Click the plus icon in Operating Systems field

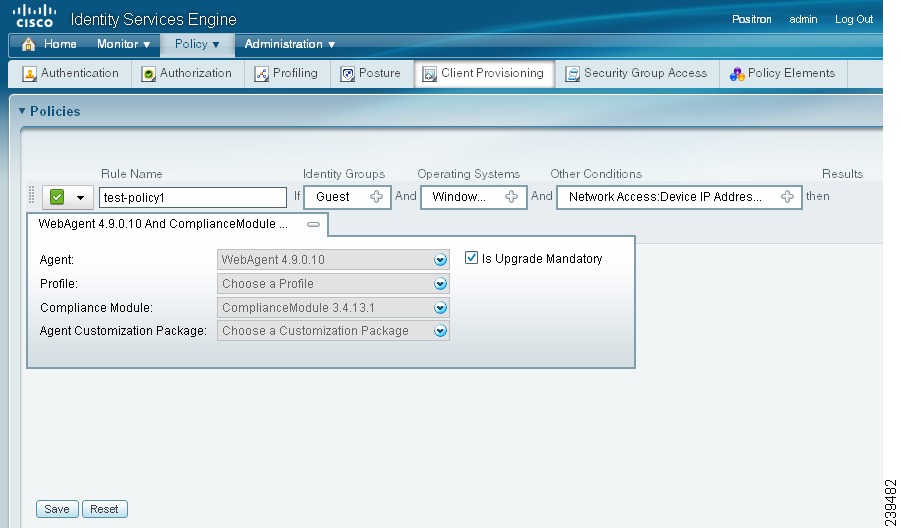511,196
